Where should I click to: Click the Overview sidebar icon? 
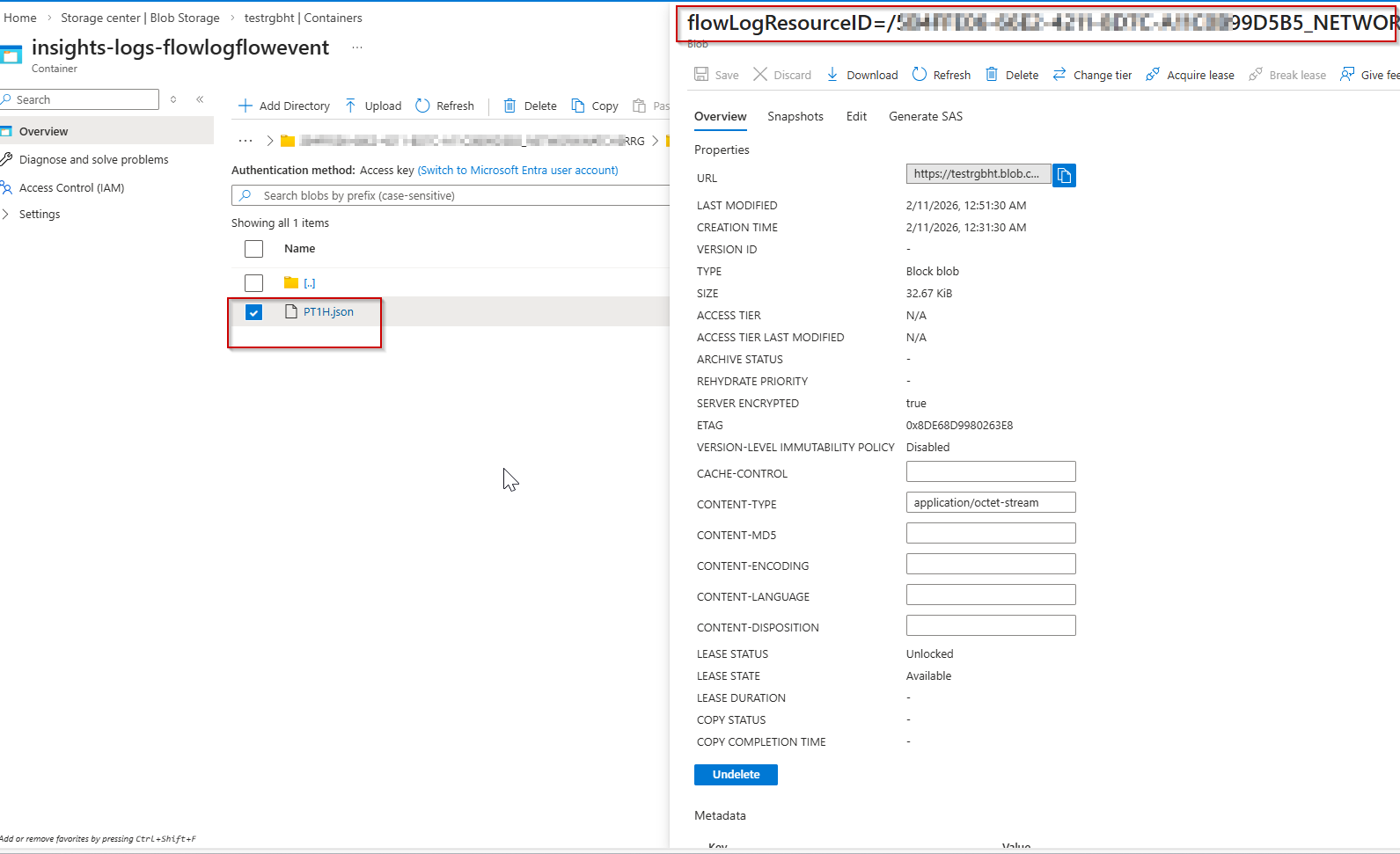(x=6, y=131)
